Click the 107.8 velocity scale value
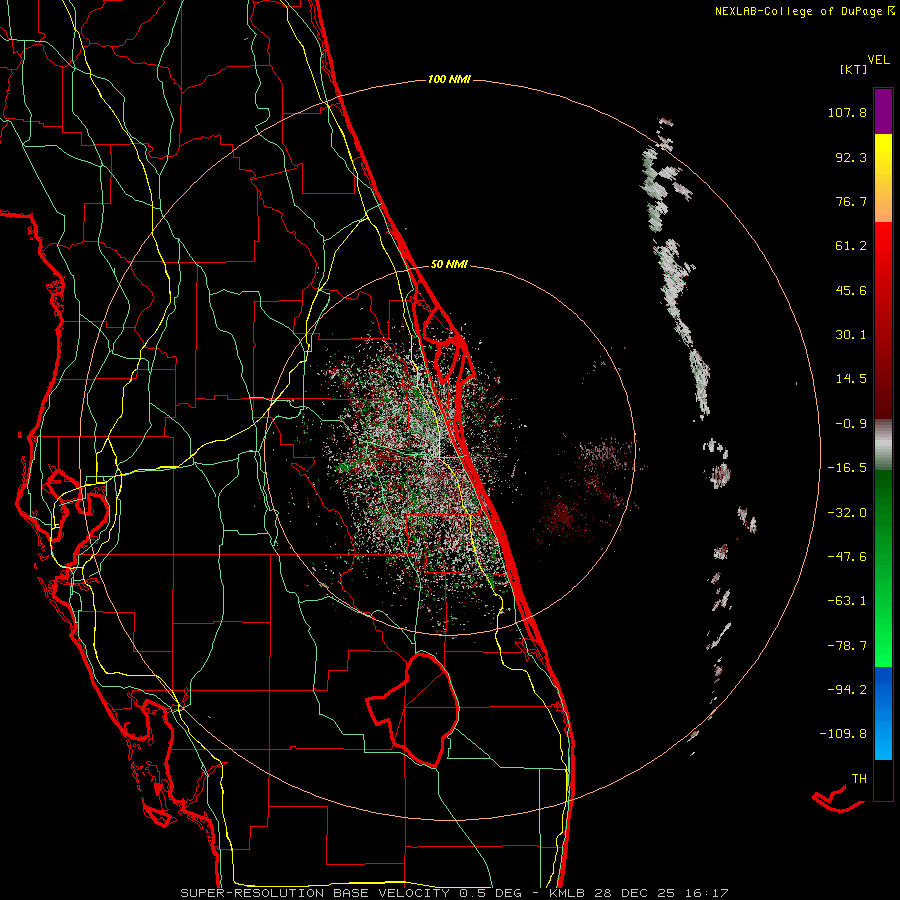 (x=847, y=112)
